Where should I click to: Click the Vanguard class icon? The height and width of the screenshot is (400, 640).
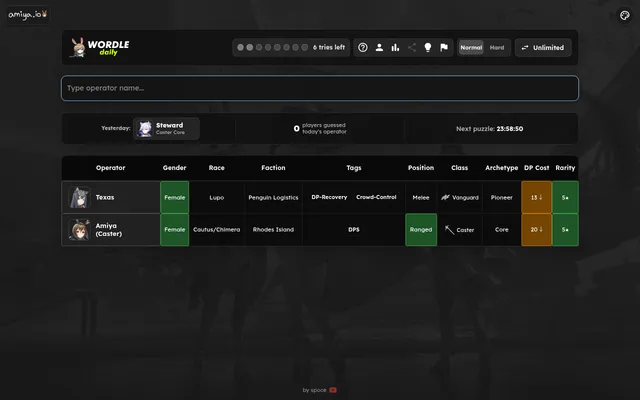pos(445,198)
